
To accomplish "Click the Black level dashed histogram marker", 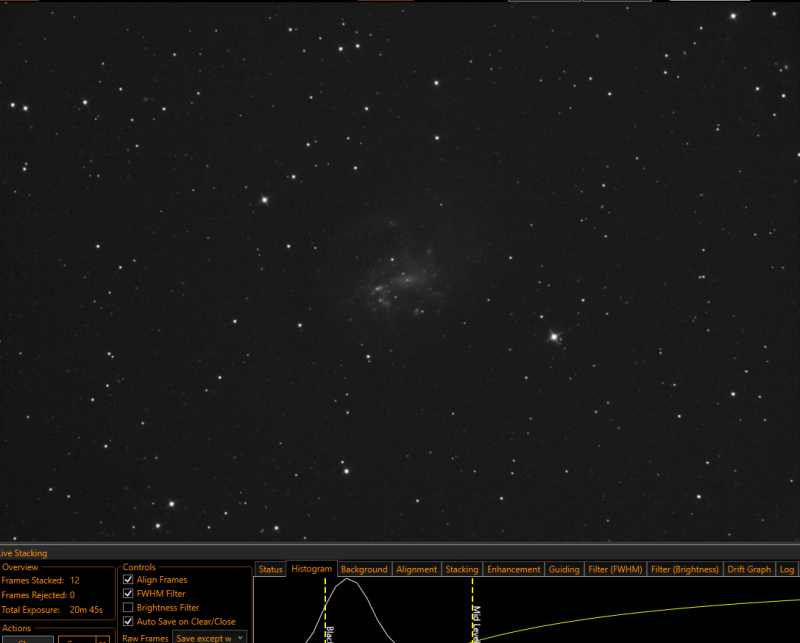I will 325,610.
